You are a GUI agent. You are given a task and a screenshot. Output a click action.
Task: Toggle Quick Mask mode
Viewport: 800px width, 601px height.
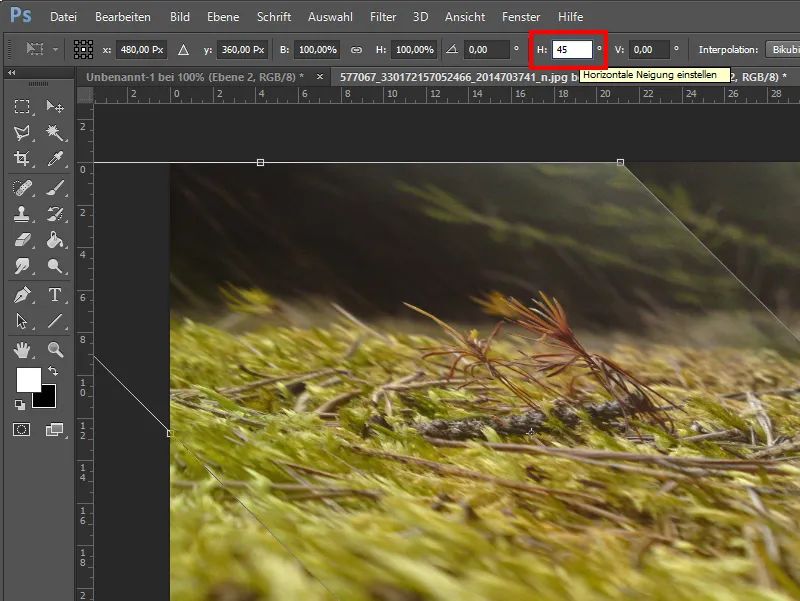(x=21, y=430)
